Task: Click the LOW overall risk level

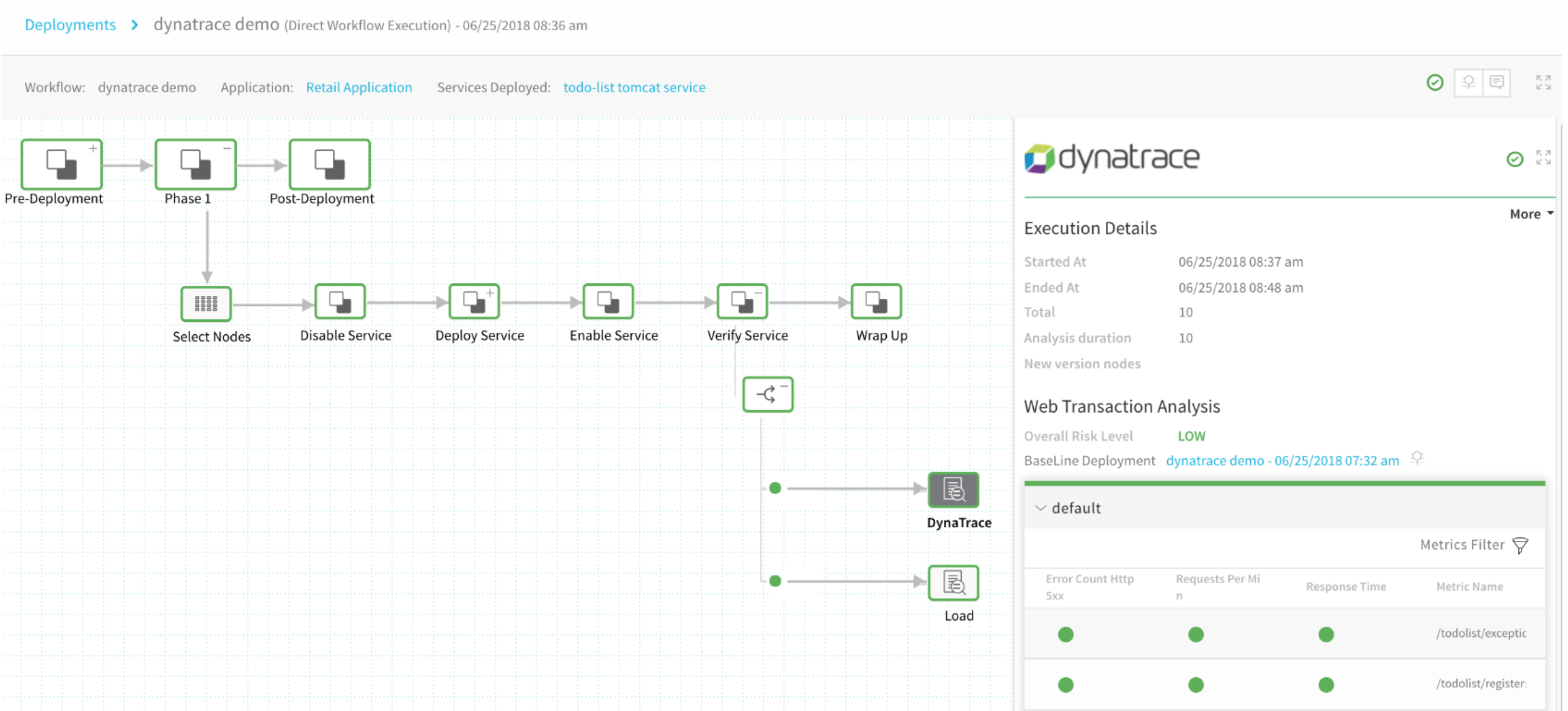Action: (x=1191, y=436)
